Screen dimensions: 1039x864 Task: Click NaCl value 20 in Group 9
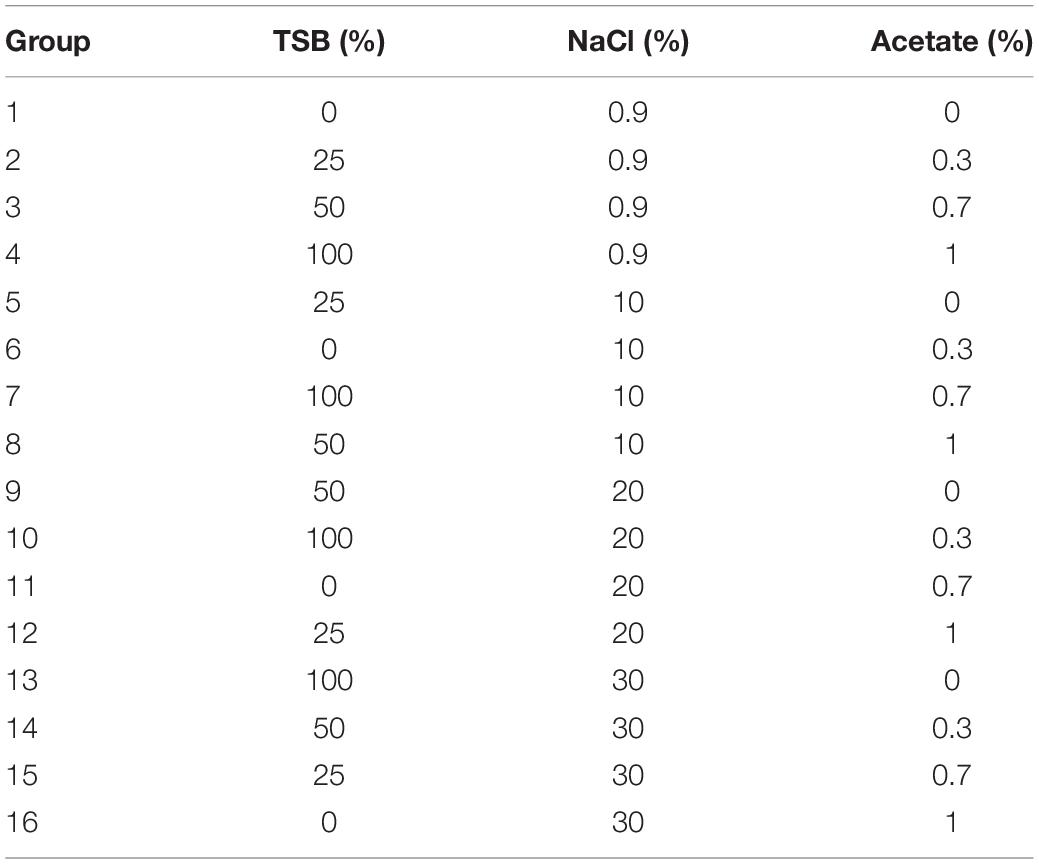coord(628,491)
